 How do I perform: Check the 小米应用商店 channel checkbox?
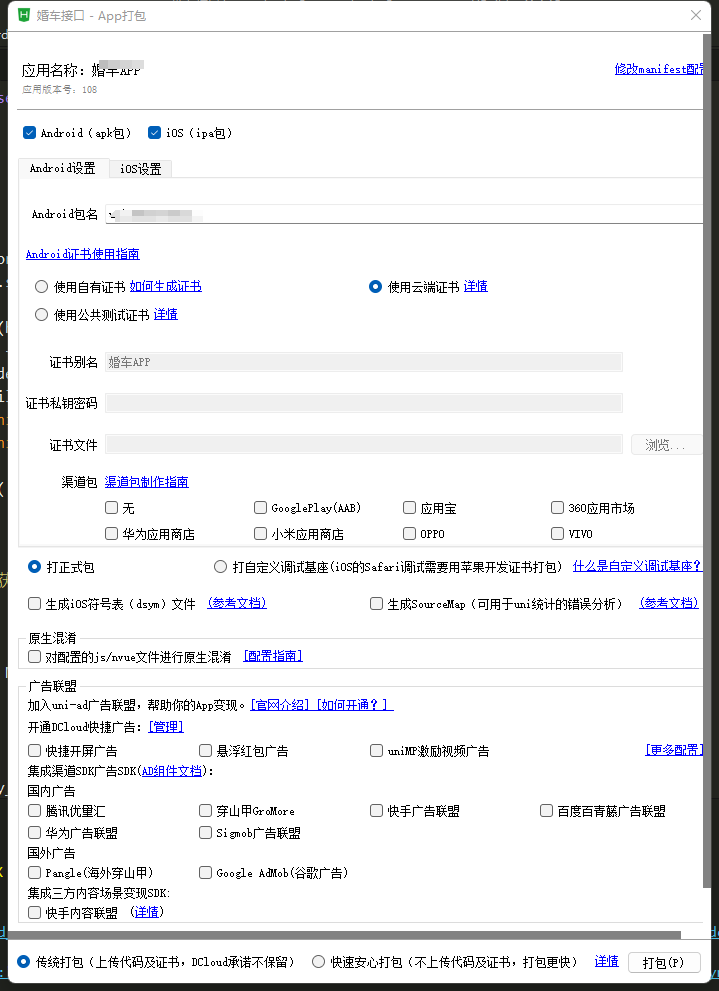pos(260,533)
